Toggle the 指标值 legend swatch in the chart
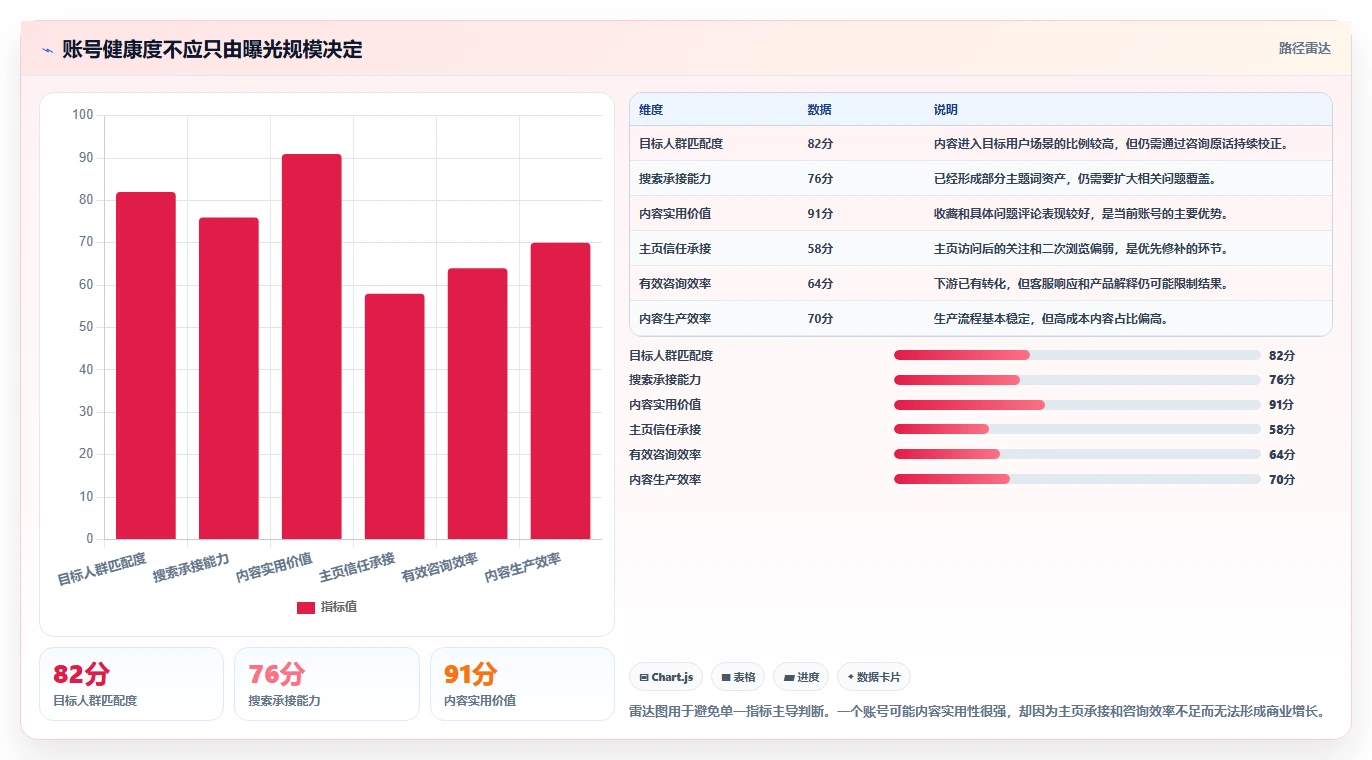The height and width of the screenshot is (760, 1372). click(x=306, y=608)
